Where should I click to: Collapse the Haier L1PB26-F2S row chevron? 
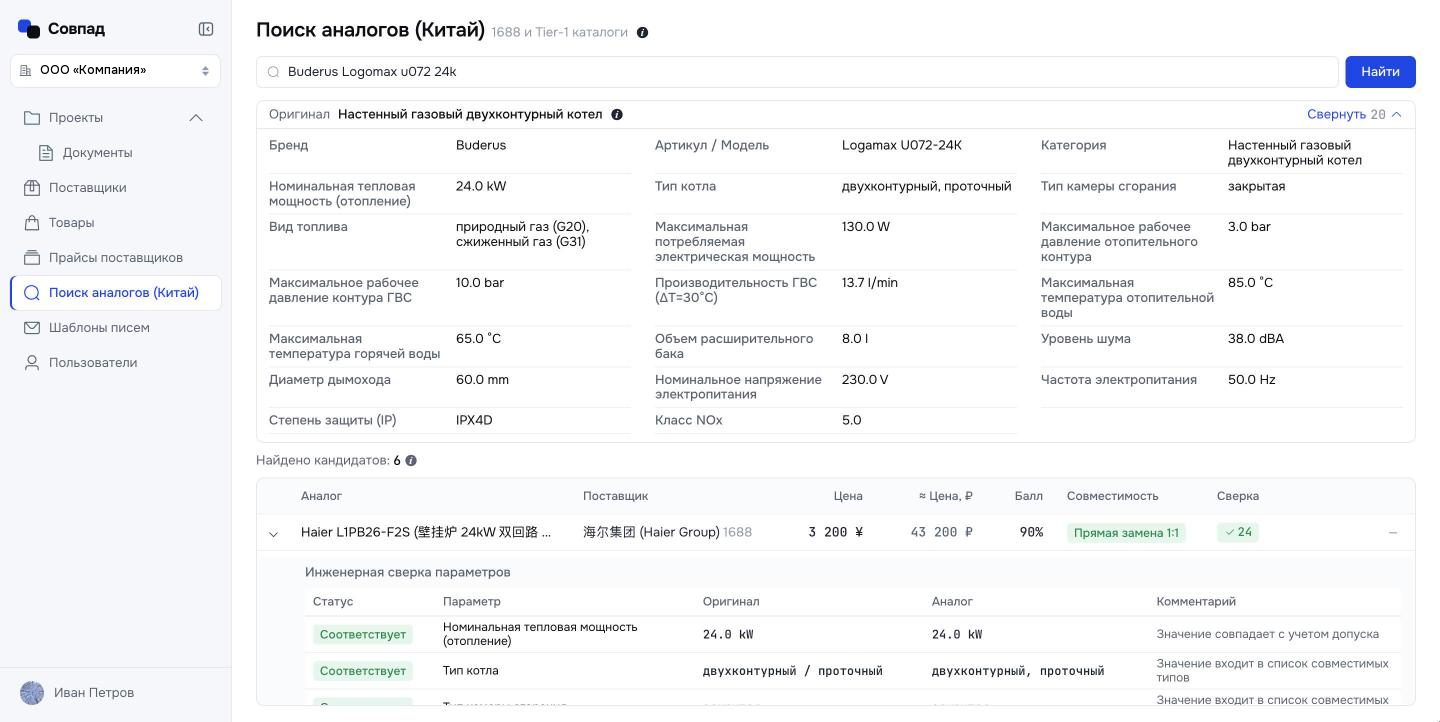coord(273,534)
